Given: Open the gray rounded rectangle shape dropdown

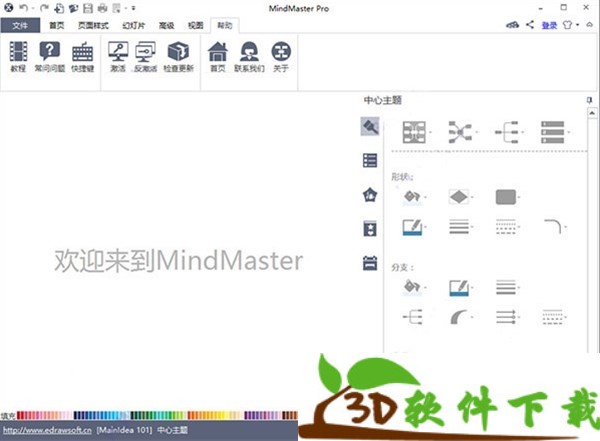Looking at the screenshot, I should 508,197.
